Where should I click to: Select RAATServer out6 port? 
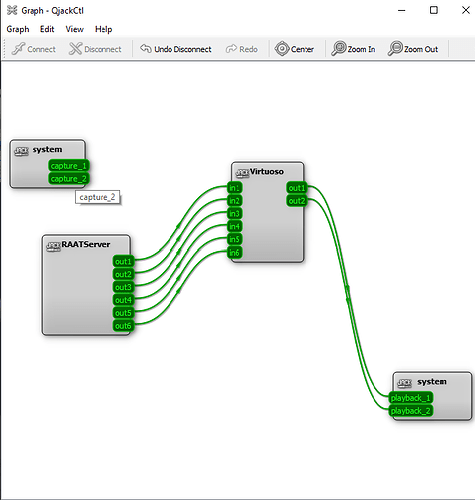(123, 326)
